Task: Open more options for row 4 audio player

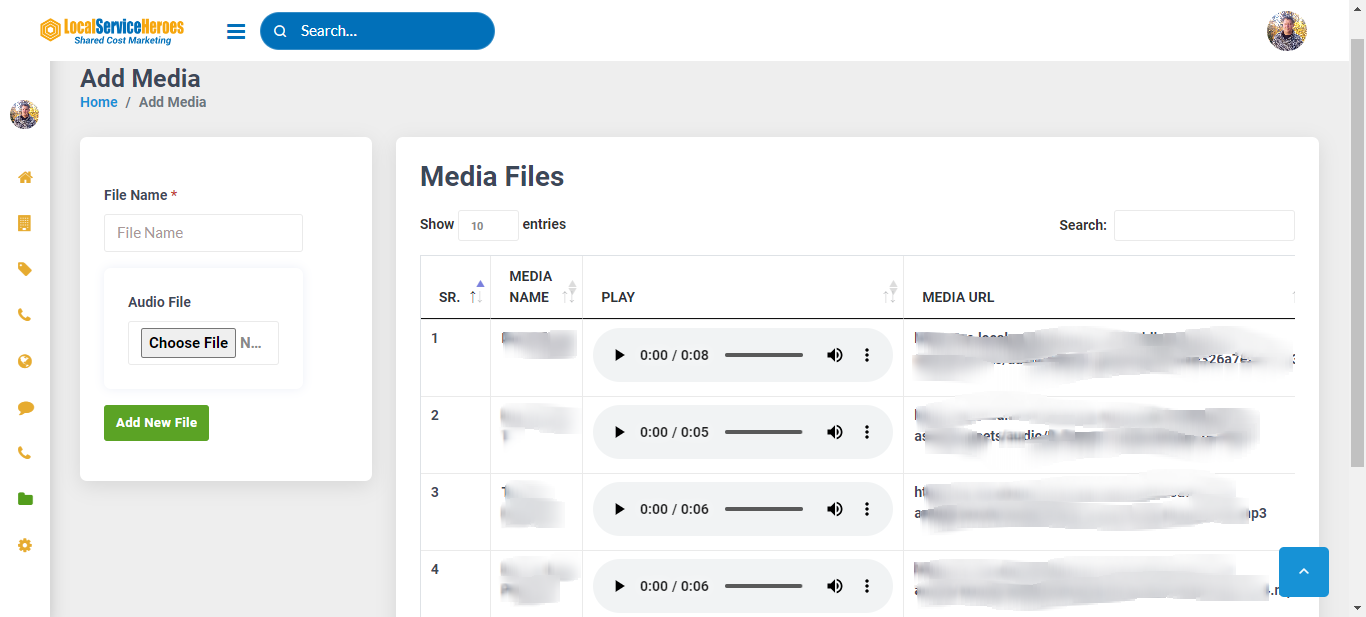Action: (x=867, y=586)
